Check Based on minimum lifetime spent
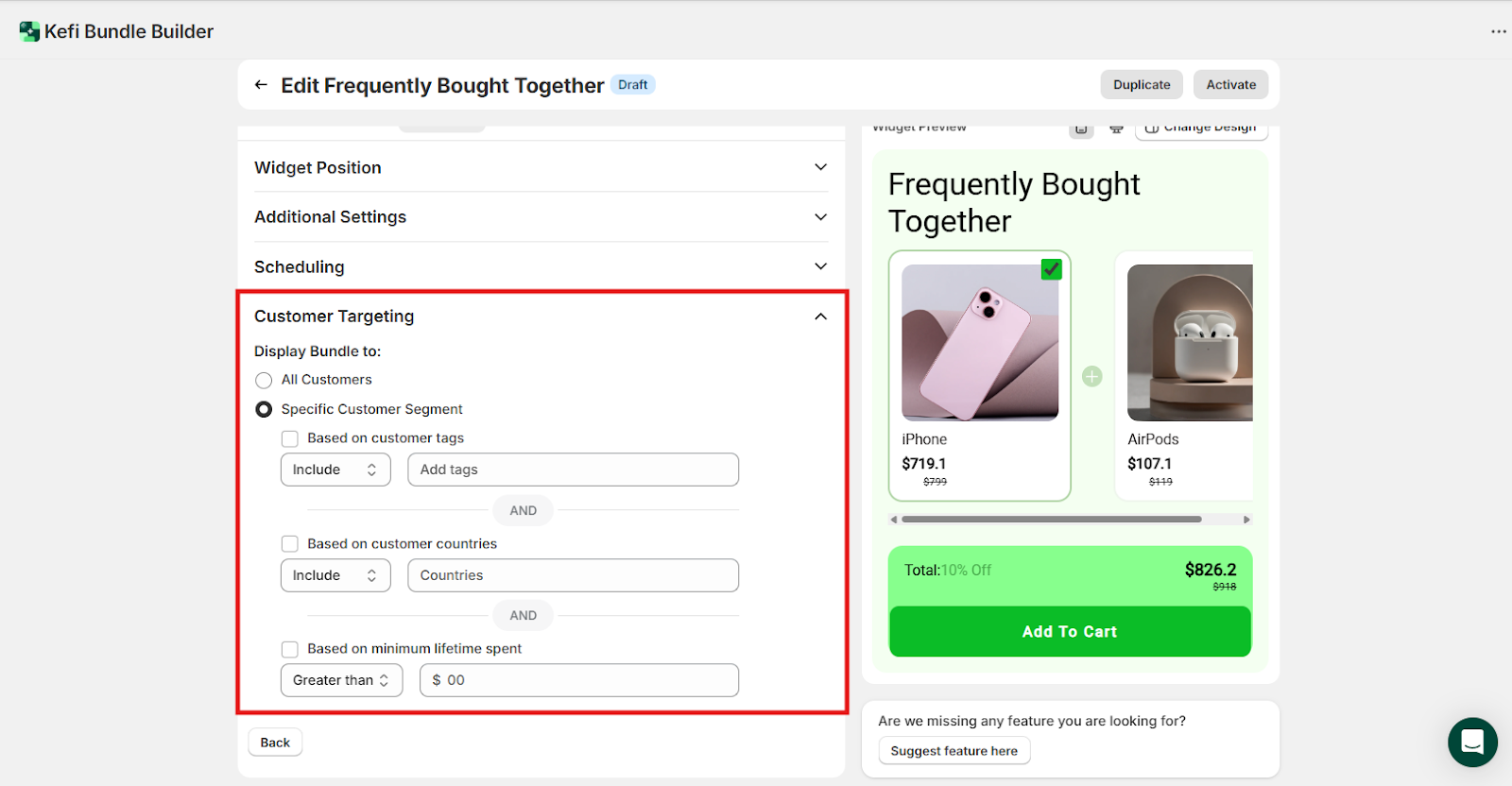 coord(290,649)
